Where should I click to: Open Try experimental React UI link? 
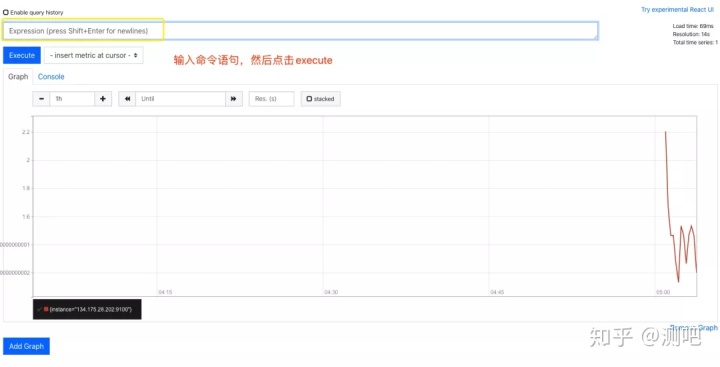[x=677, y=10]
